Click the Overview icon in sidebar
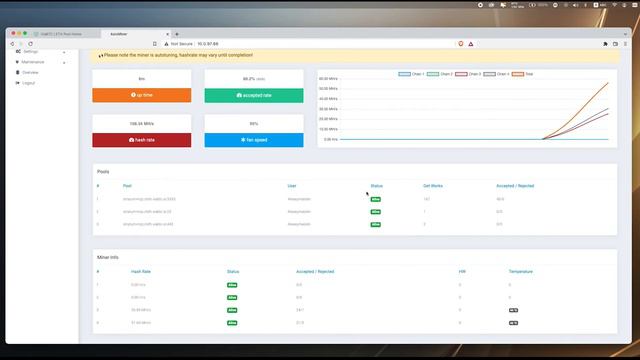 (x=18, y=72)
